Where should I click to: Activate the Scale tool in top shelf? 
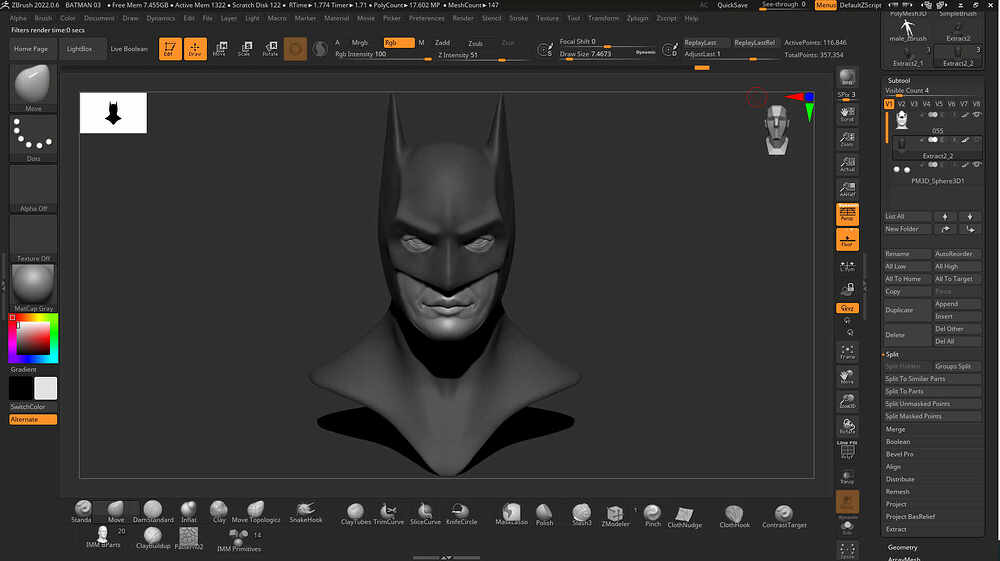[245, 48]
